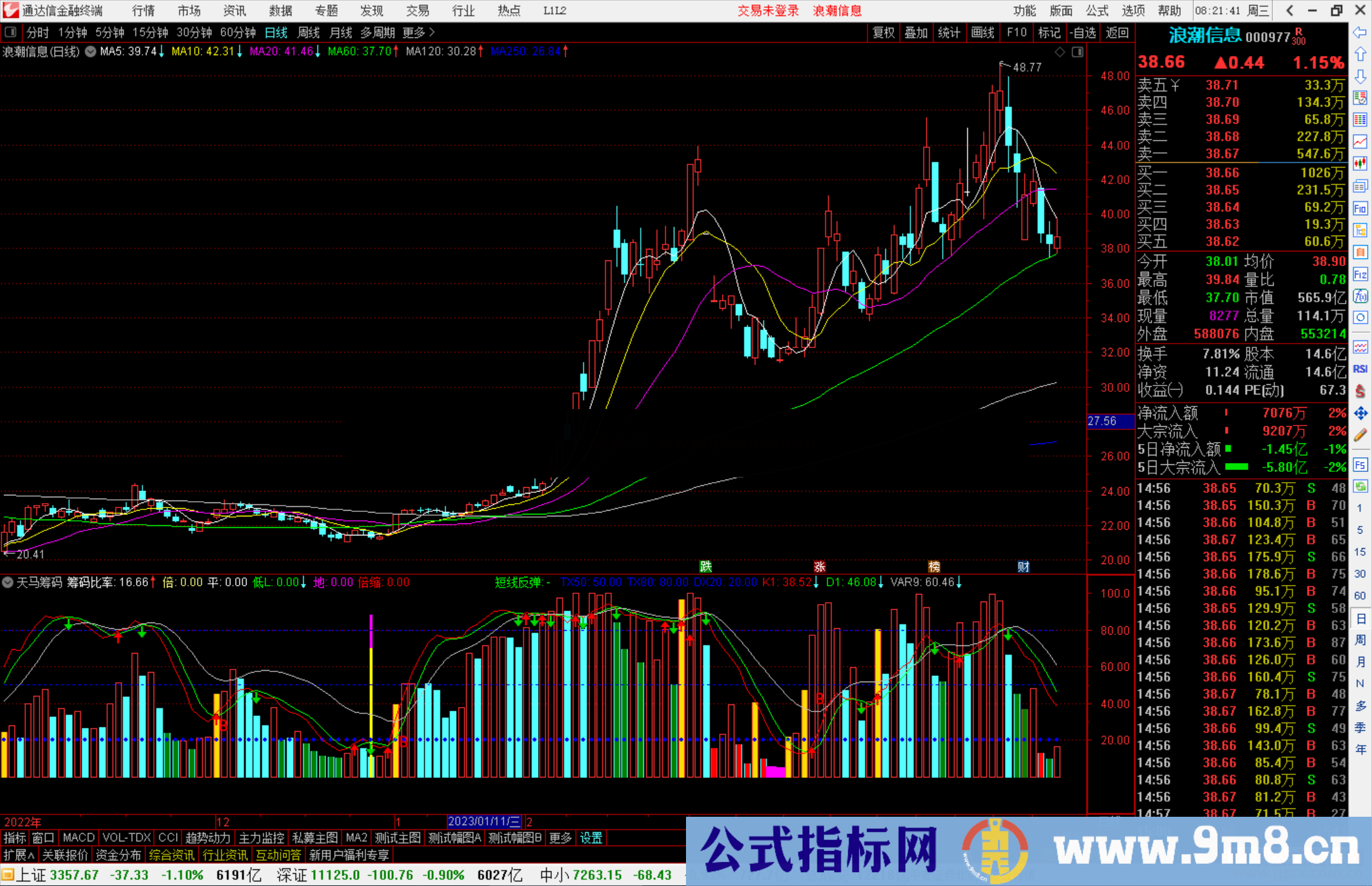Image resolution: width=1372 pixels, height=886 pixels.
Task: Click the 27.56 price label on the axis
Action: click(1110, 421)
